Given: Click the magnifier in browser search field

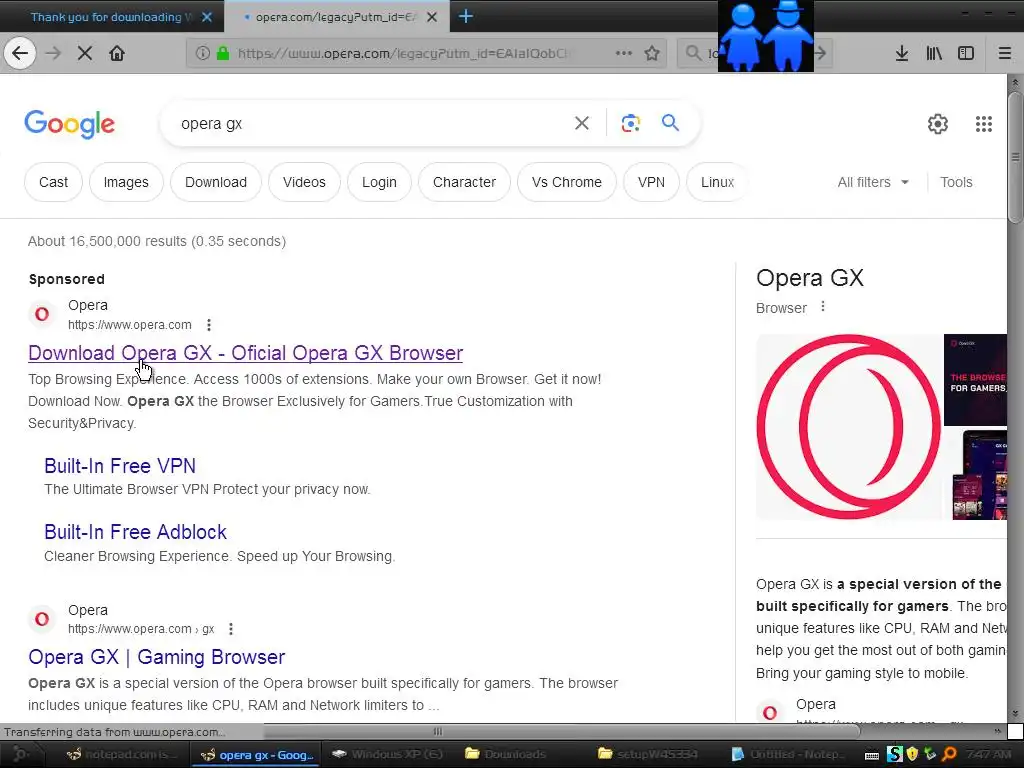Looking at the screenshot, I should [x=694, y=53].
